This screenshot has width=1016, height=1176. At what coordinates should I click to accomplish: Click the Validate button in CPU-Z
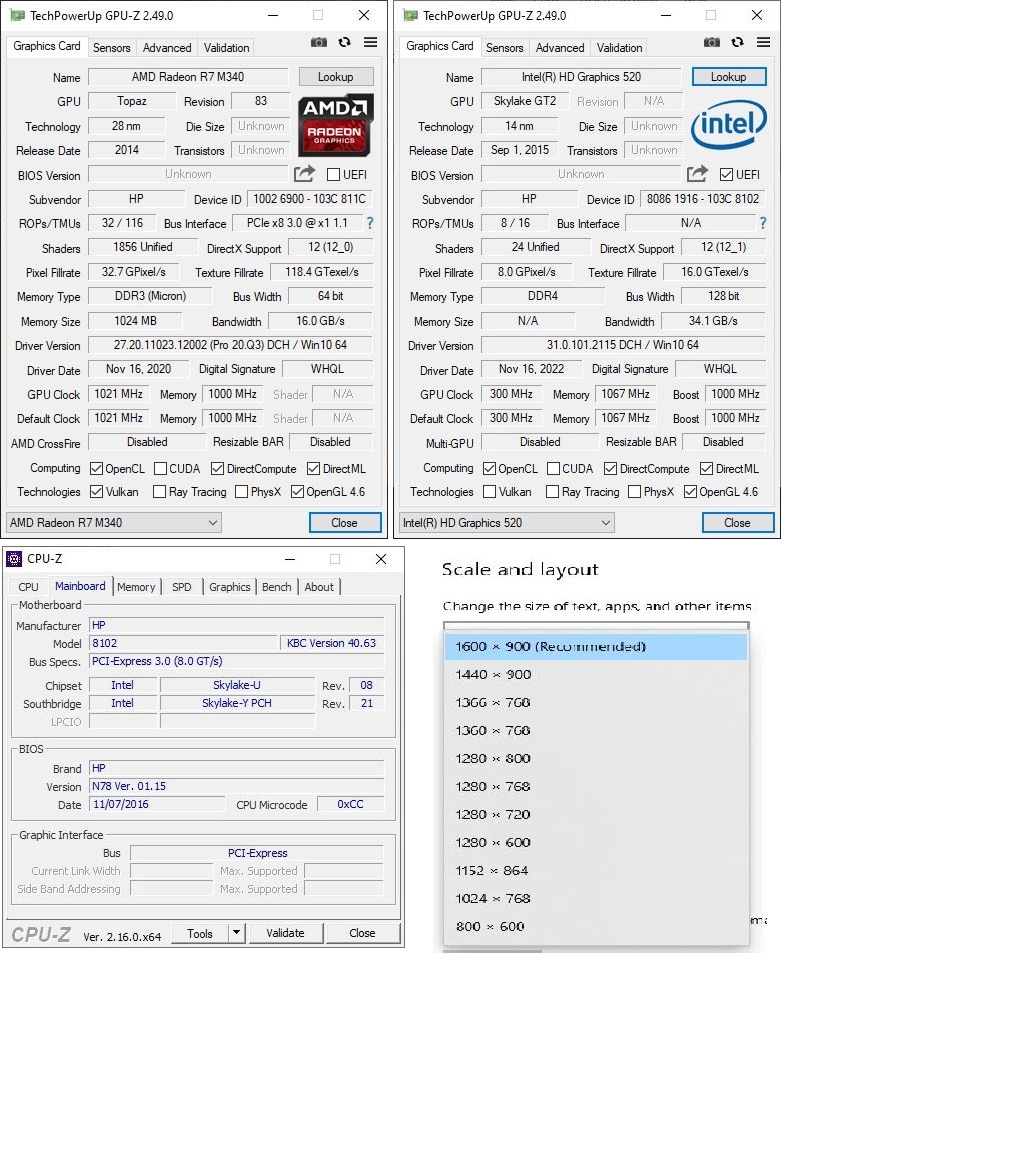click(285, 933)
